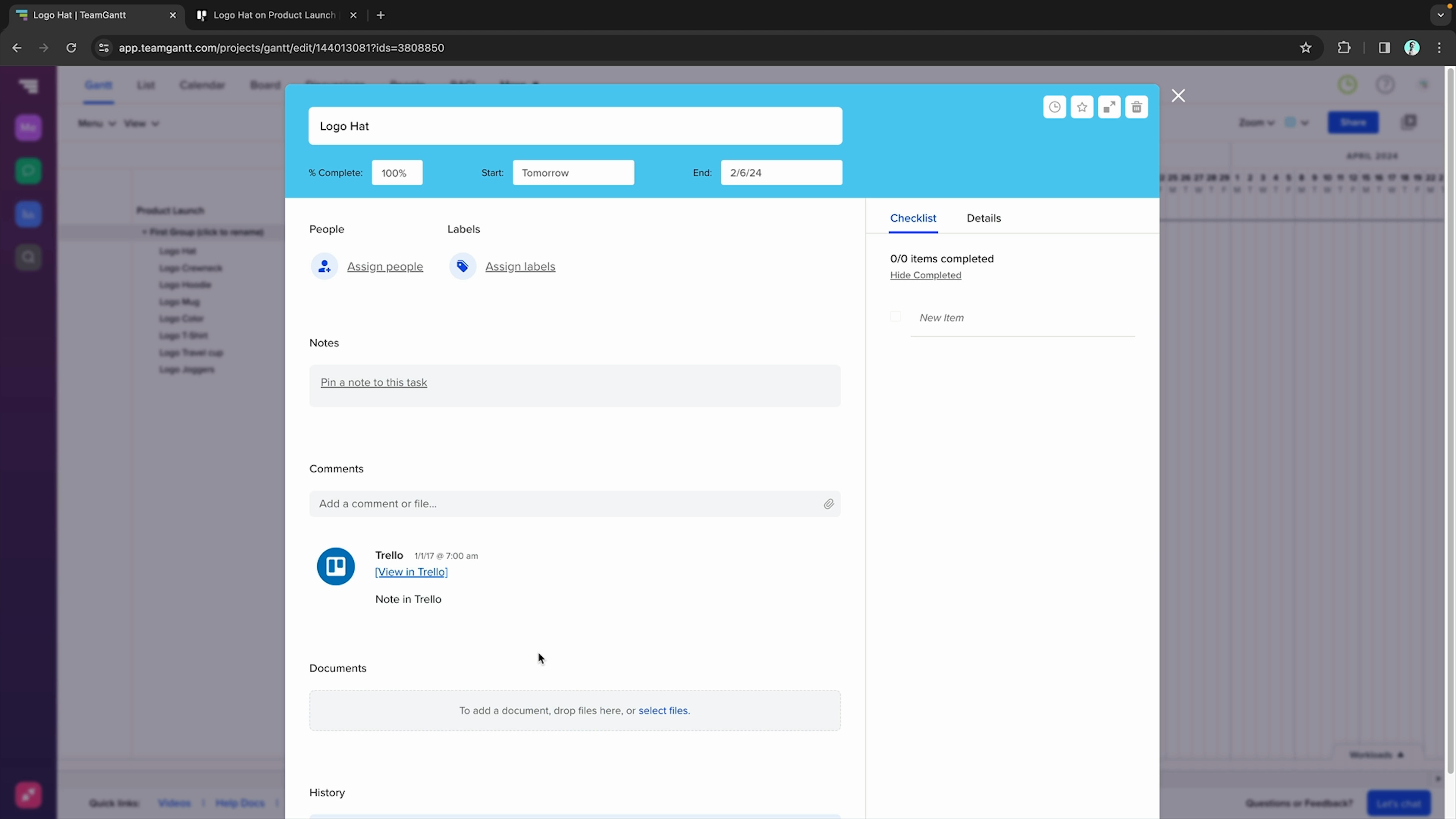This screenshot has width=1456, height=819.
Task: Switch to the Details tab
Action: coord(984,218)
